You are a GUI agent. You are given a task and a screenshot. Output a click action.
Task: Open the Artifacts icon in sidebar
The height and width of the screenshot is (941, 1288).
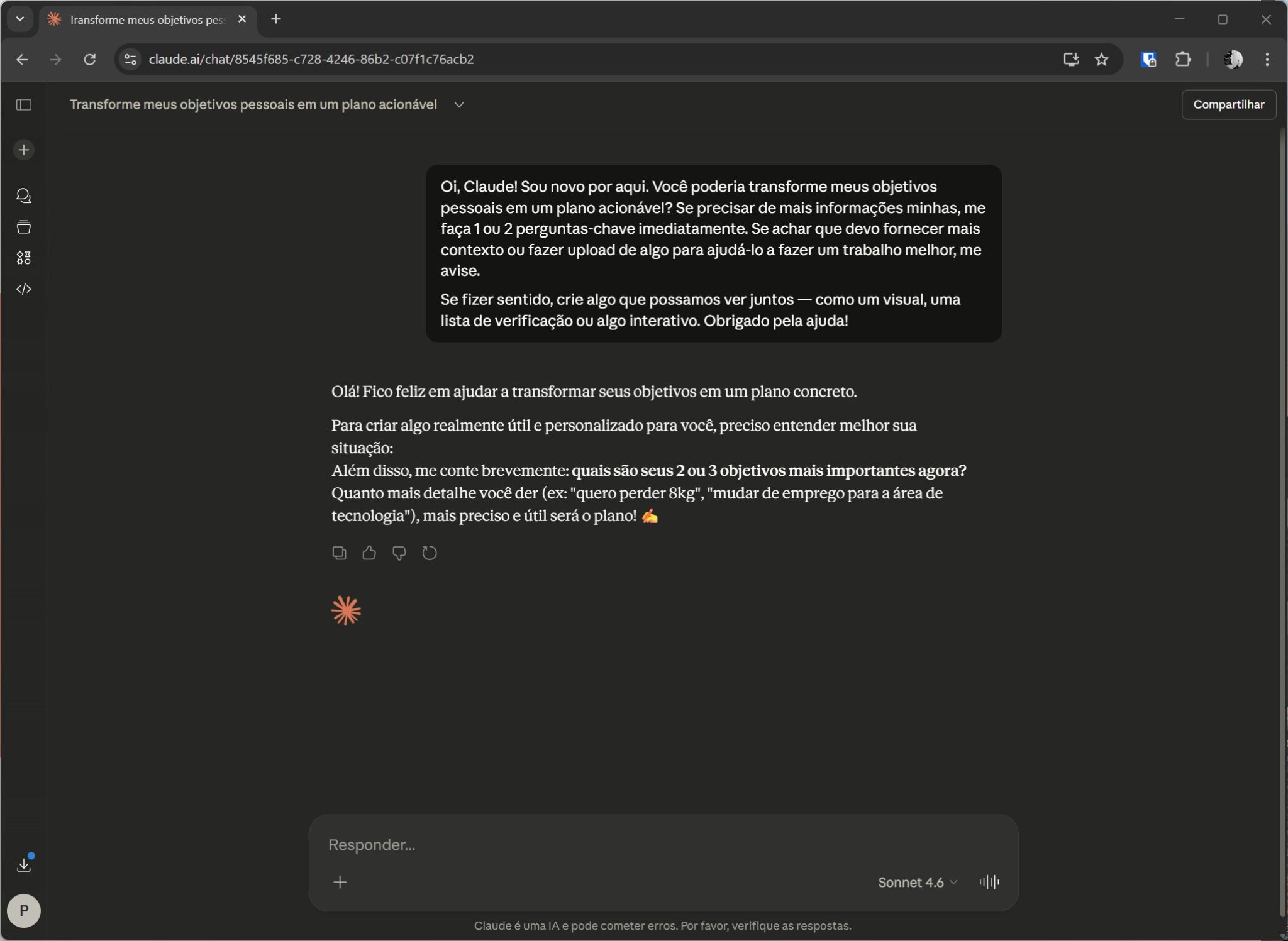24,258
